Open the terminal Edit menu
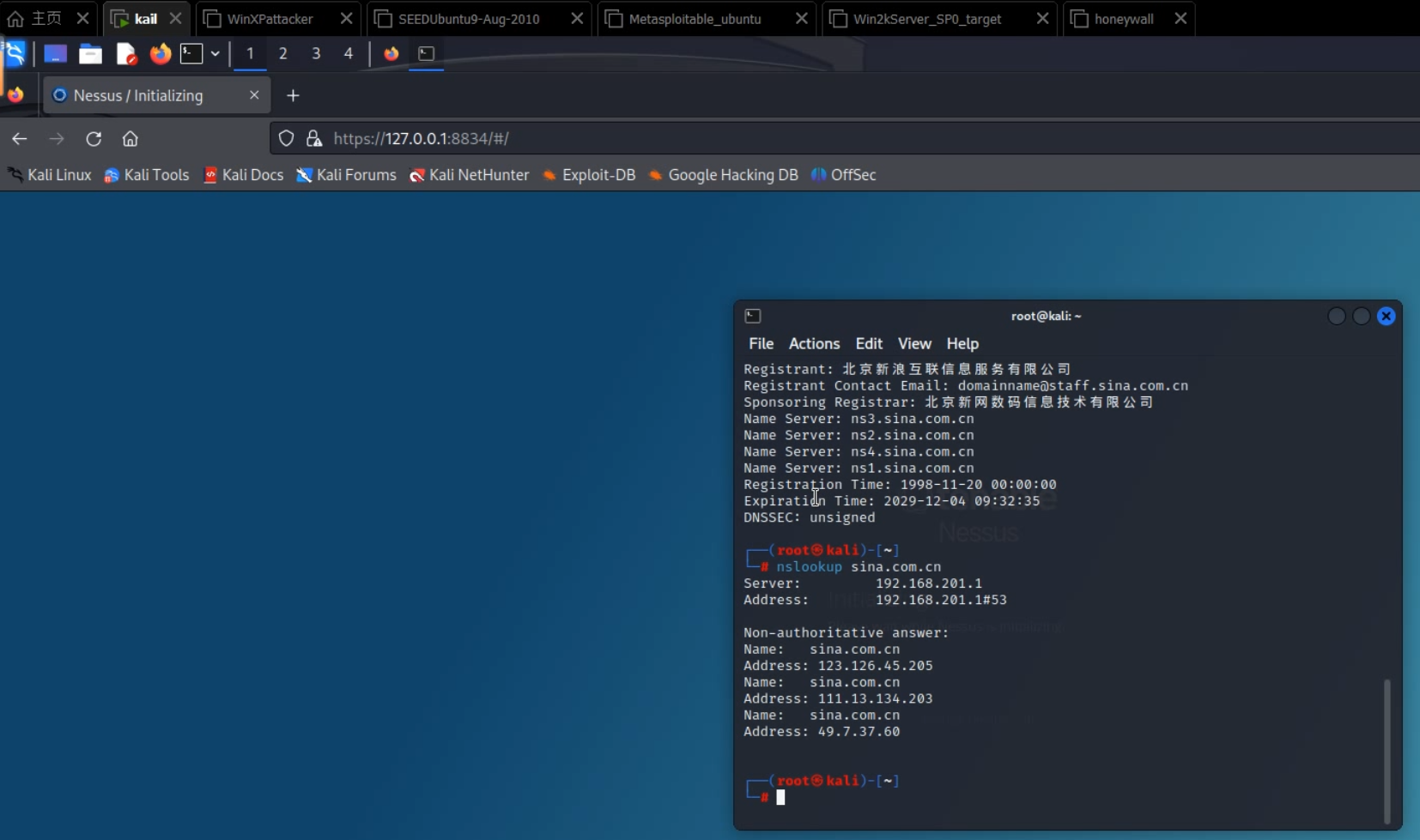Viewport: 1420px width, 840px height. [869, 343]
